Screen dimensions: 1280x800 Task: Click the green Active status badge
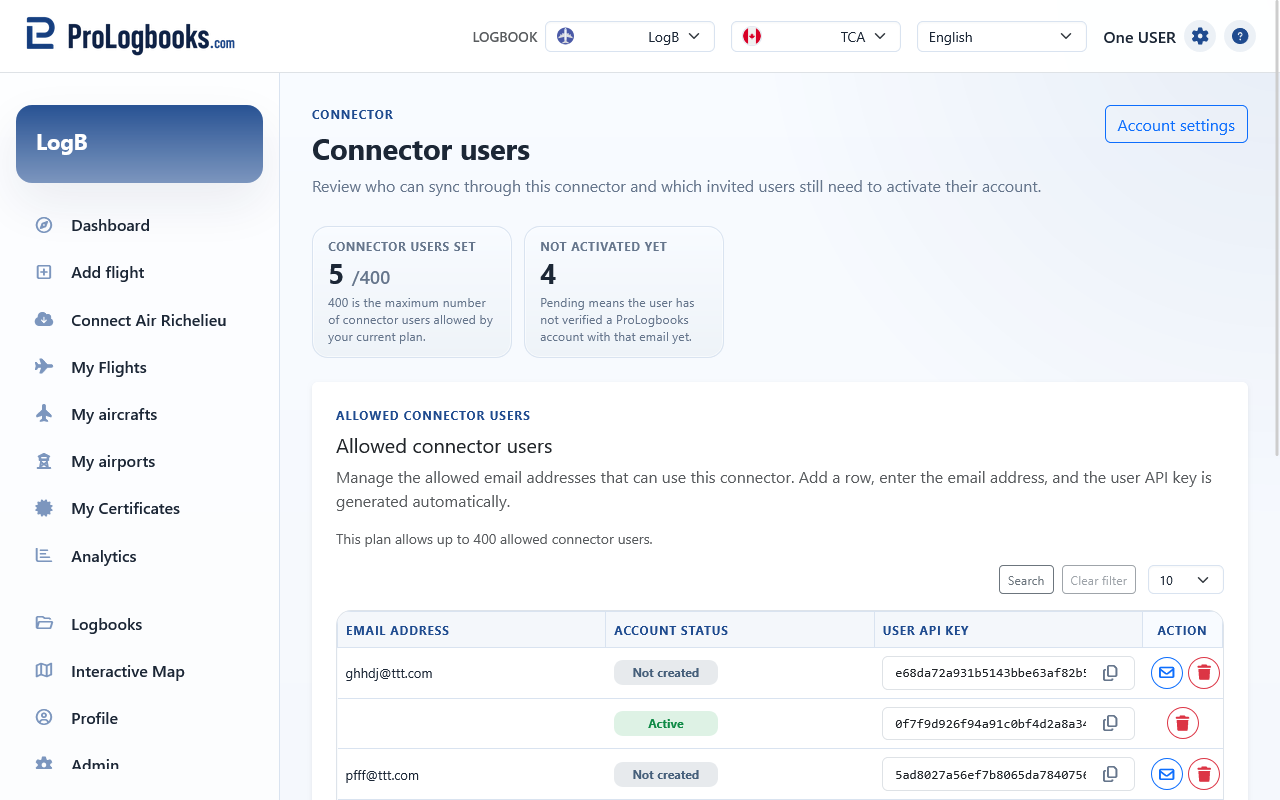(x=666, y=723)
